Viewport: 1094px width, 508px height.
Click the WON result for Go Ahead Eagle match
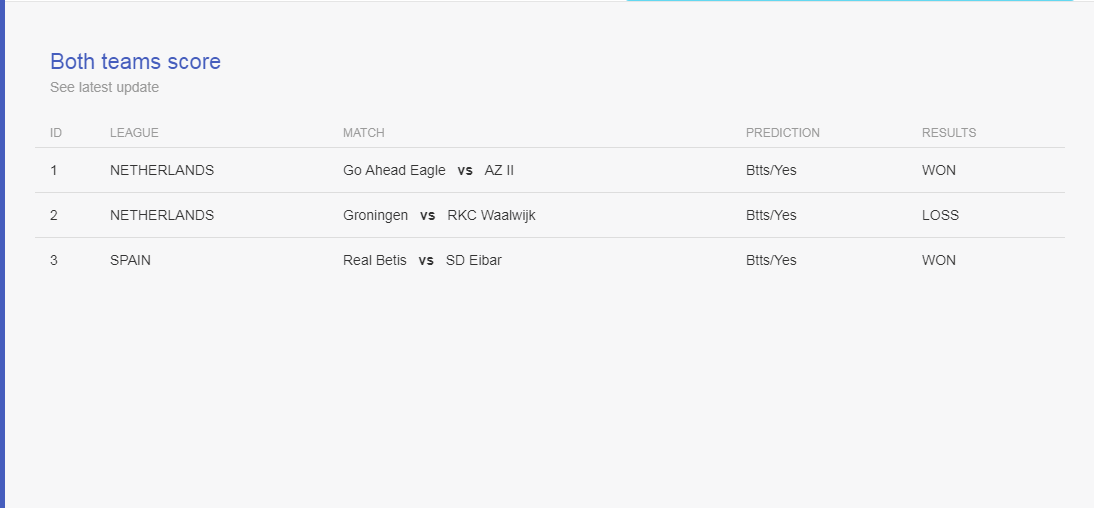point(939,170)
